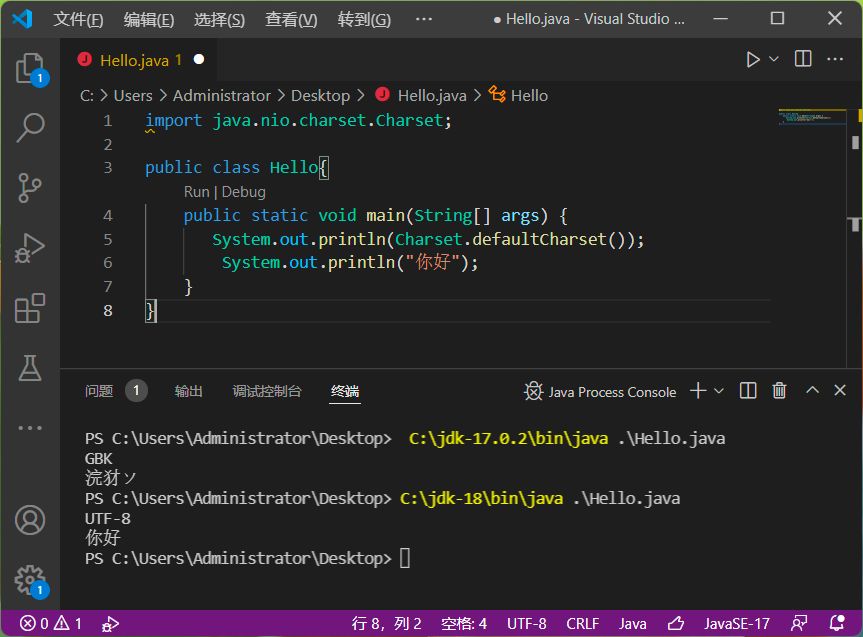
Task: Open the run options dropdown arrow
Action: pos(773,59)
